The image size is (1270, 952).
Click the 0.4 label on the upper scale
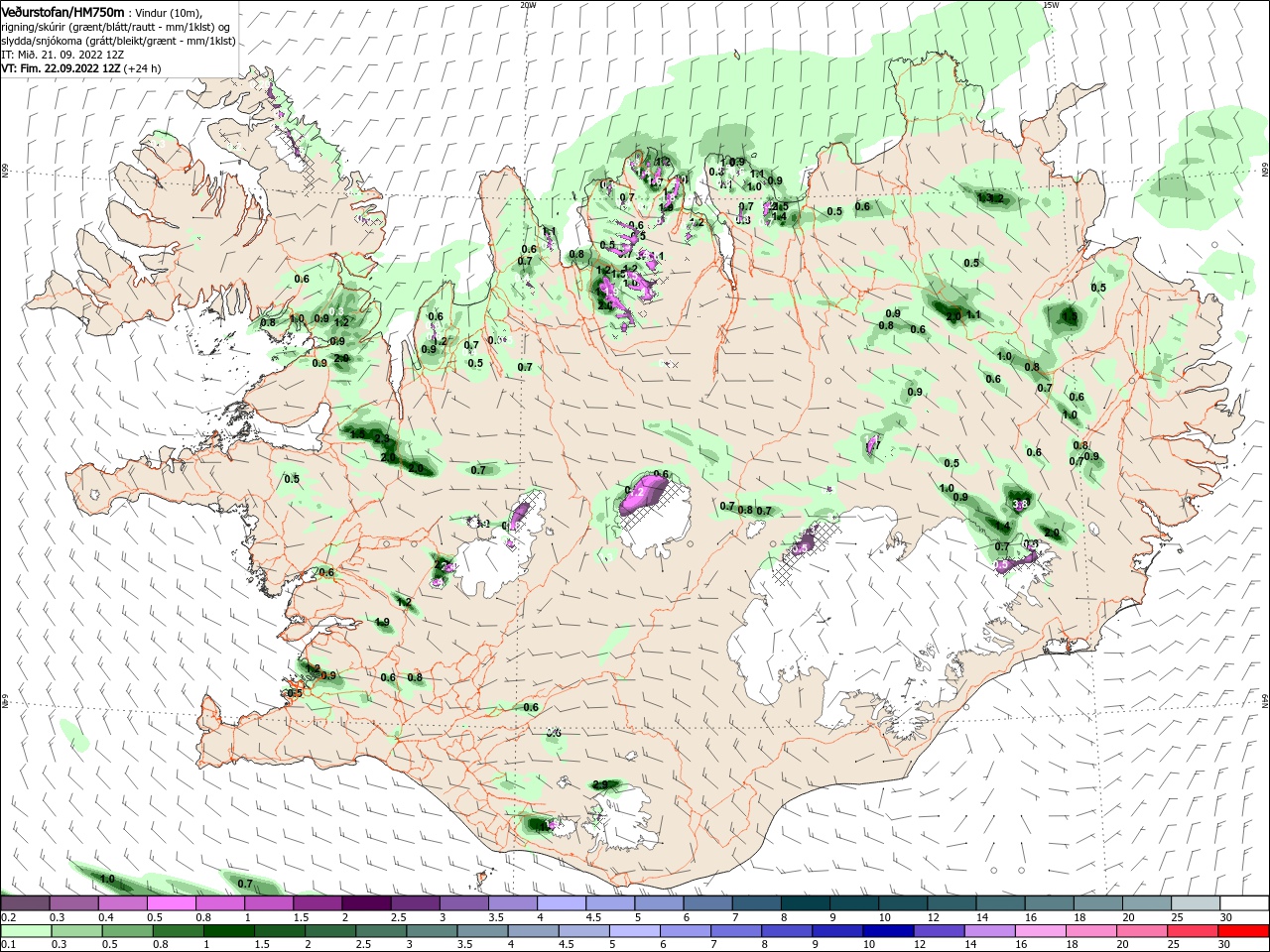tap(105, 917)
